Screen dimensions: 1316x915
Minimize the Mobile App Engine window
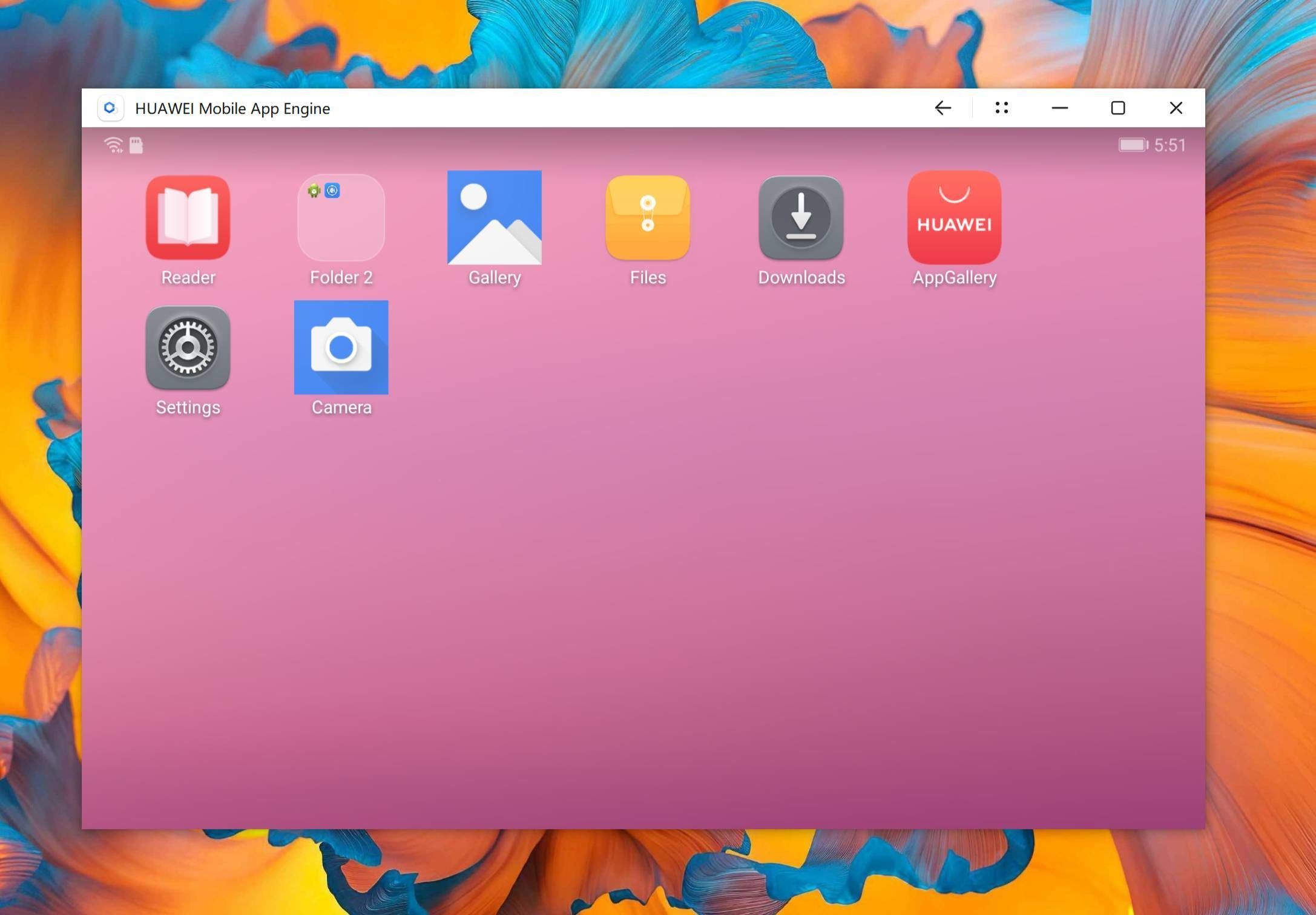[1059, 108]
